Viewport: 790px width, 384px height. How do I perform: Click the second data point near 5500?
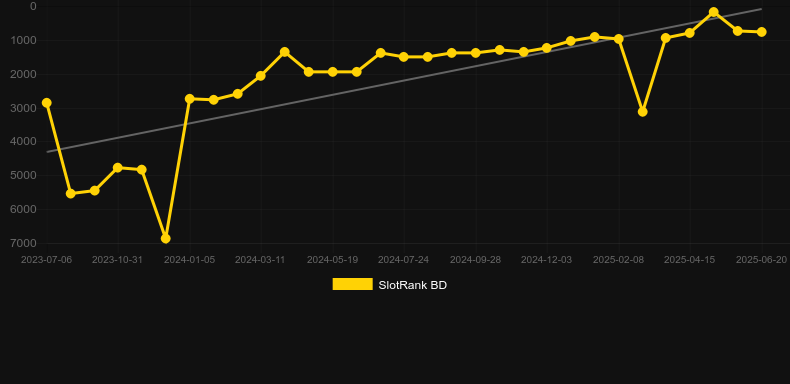click(x=71, y=194)
